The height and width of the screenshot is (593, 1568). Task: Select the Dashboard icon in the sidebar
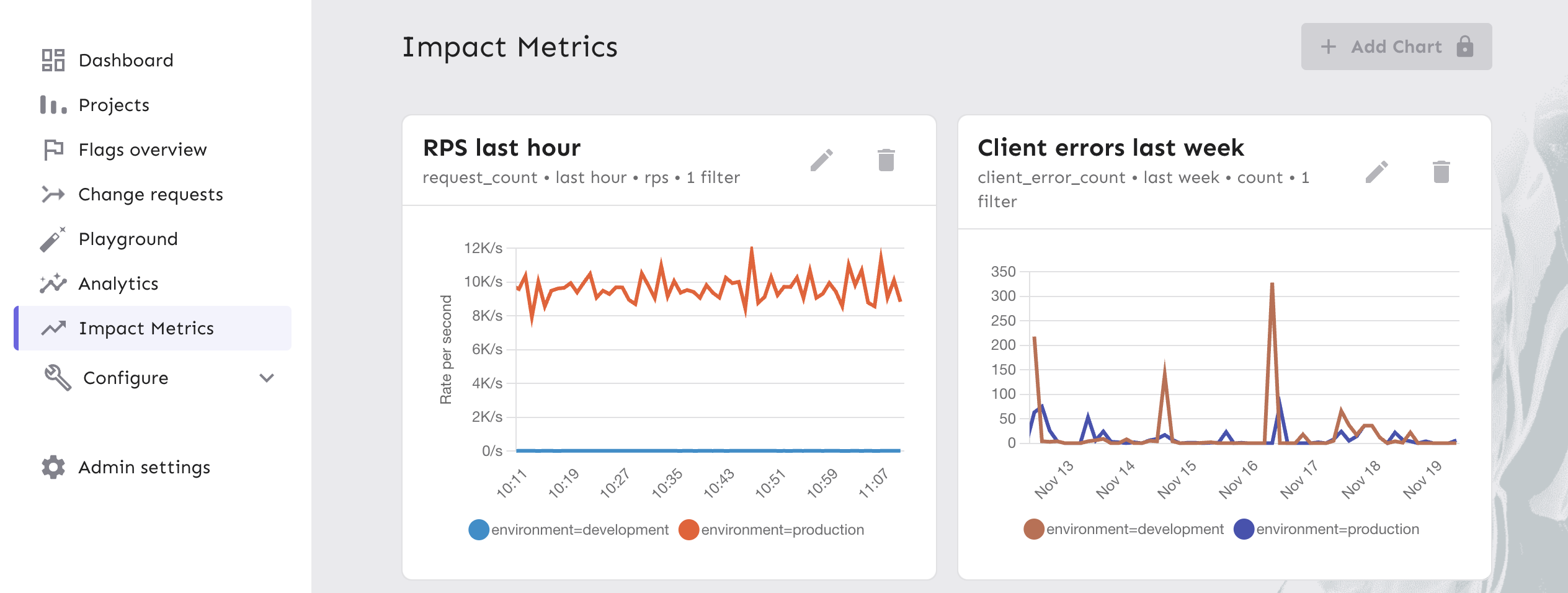coord(55,60)
